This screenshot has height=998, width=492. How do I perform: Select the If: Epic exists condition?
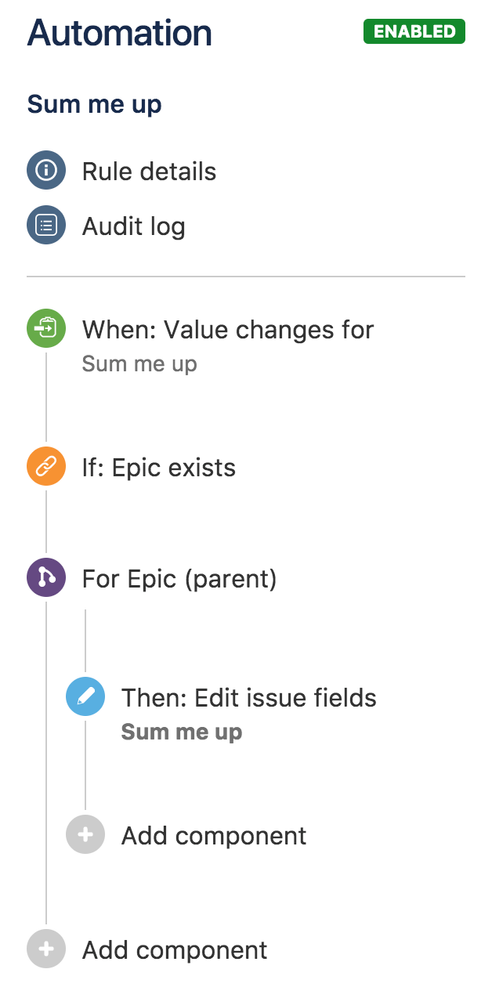pos(158,468)
